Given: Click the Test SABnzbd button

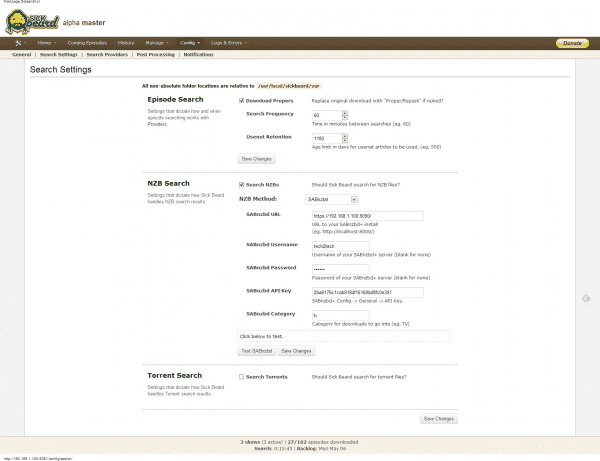Looking at the screenshot, I should click(256, 351).
